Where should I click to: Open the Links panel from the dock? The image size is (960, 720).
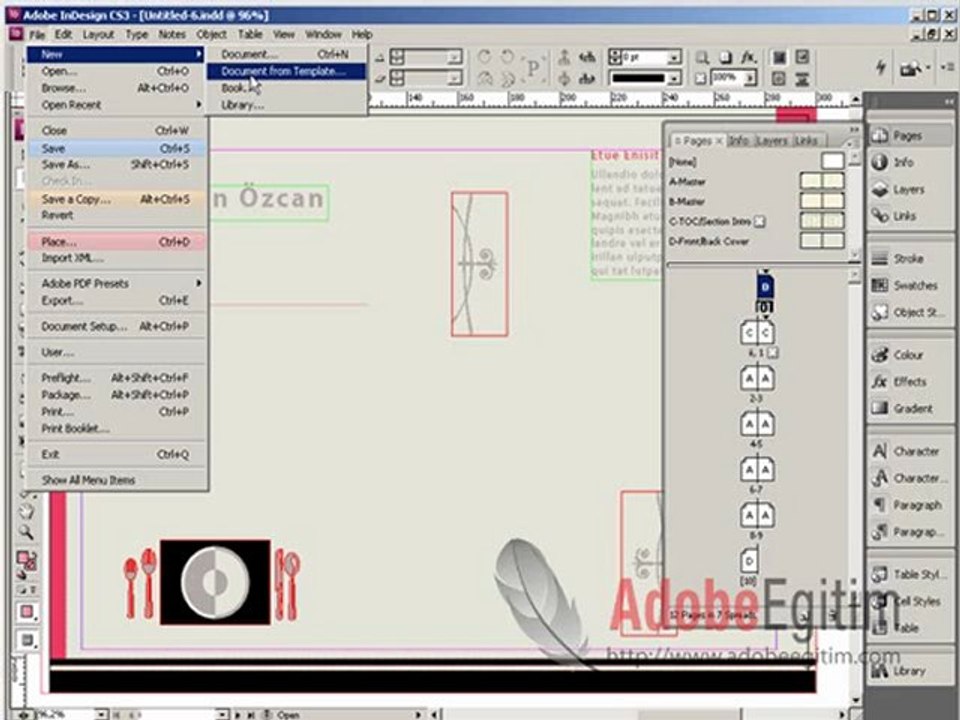(909, 216)
